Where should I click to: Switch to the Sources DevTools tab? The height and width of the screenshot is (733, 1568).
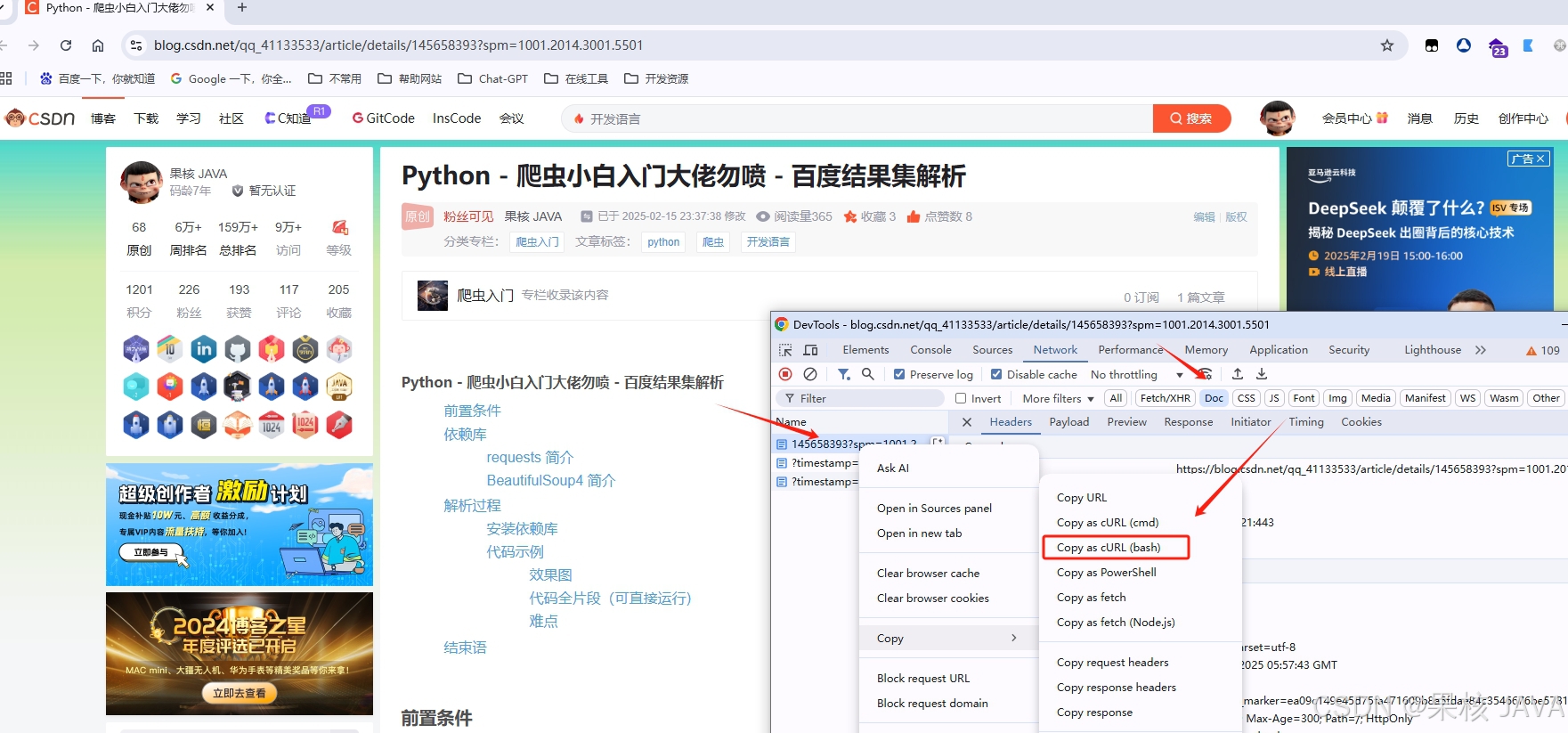click(x=992, y=350)
